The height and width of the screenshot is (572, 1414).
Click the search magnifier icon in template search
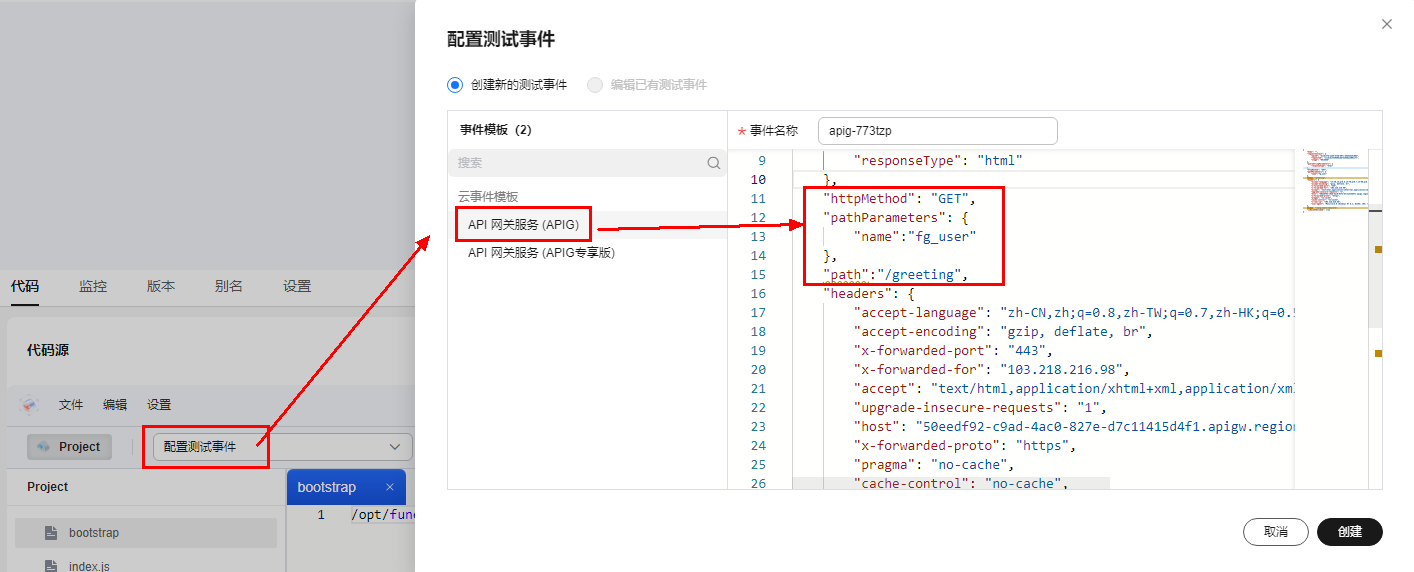(714, 163)
